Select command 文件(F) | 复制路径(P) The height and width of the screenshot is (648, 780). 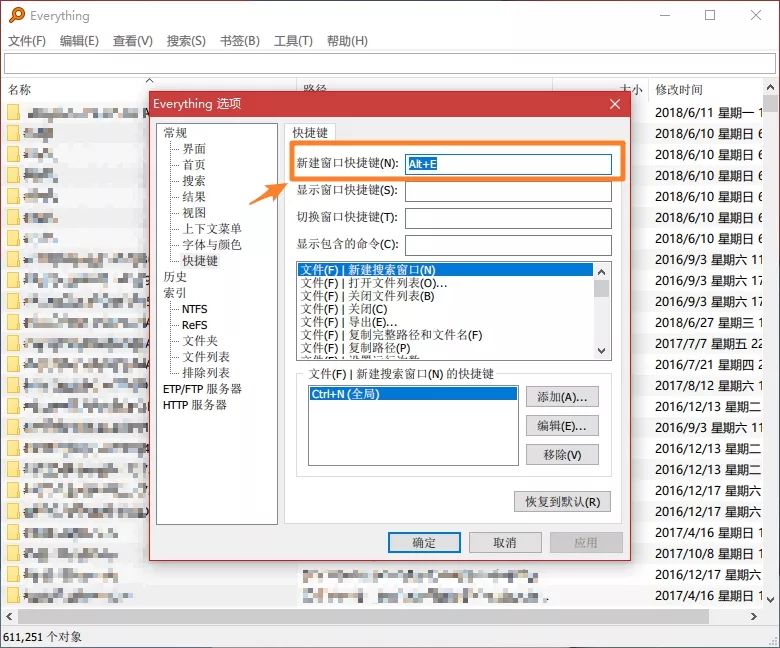pos(445,348)
